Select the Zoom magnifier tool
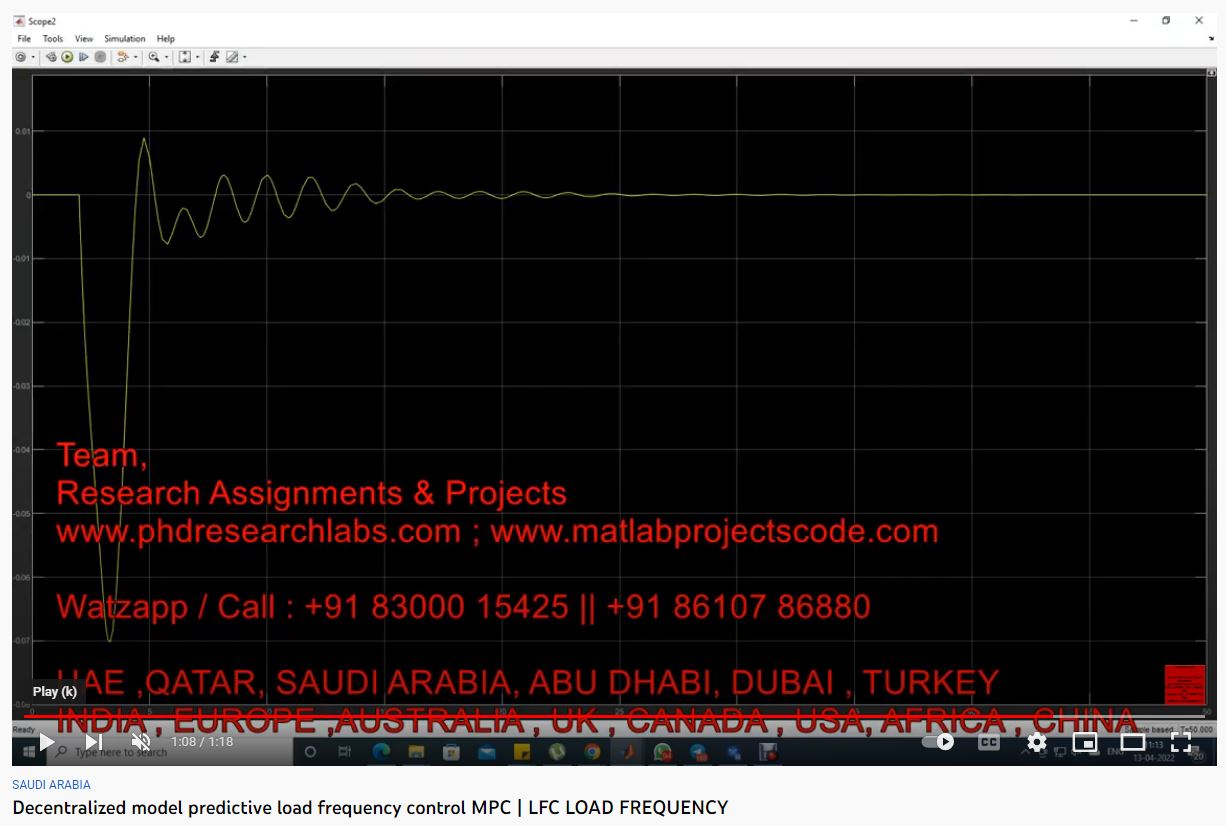 (154, 57)
